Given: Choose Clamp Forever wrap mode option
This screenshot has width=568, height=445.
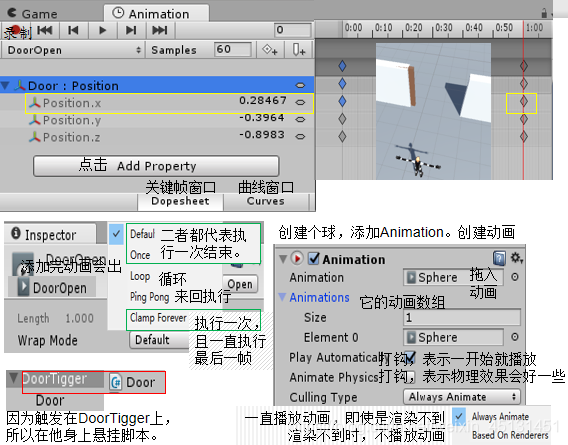Looking at the screenshot, I should point(158,318).
